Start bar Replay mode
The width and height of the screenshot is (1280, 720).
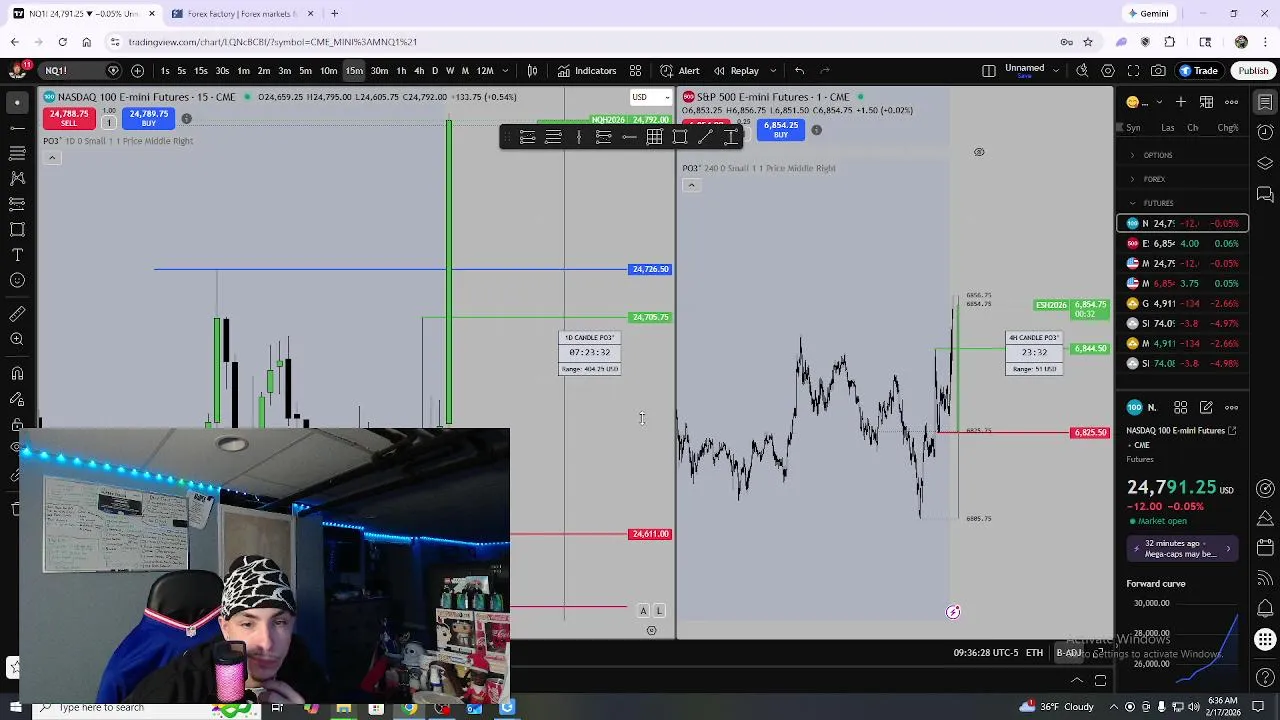tap(735, 71)
